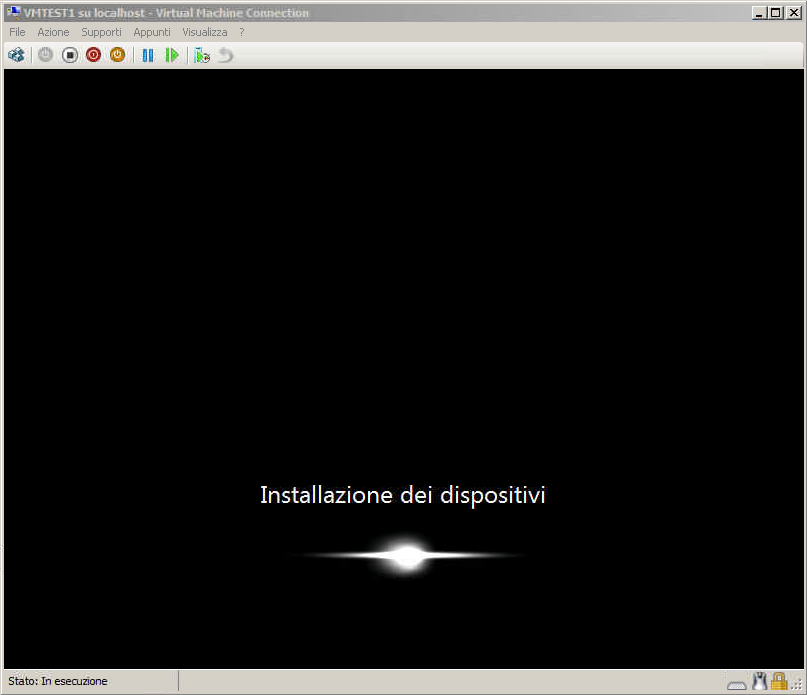Click the grayed-out Start VM power icon
Viewport: 807px width, 695px height.
click(45, 55)
